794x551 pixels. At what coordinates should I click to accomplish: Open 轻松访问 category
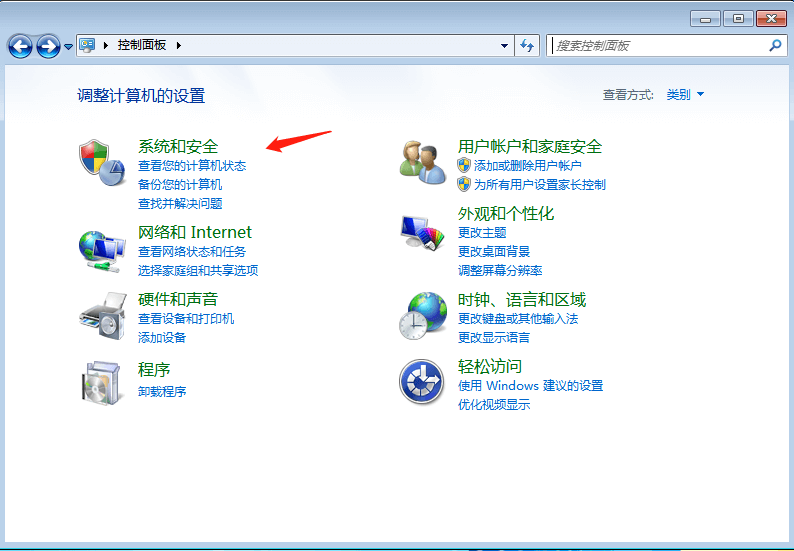tap(490, 366)
